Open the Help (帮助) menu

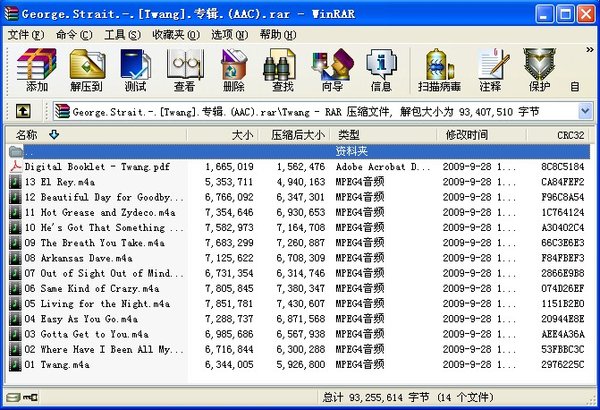point(278,35)
